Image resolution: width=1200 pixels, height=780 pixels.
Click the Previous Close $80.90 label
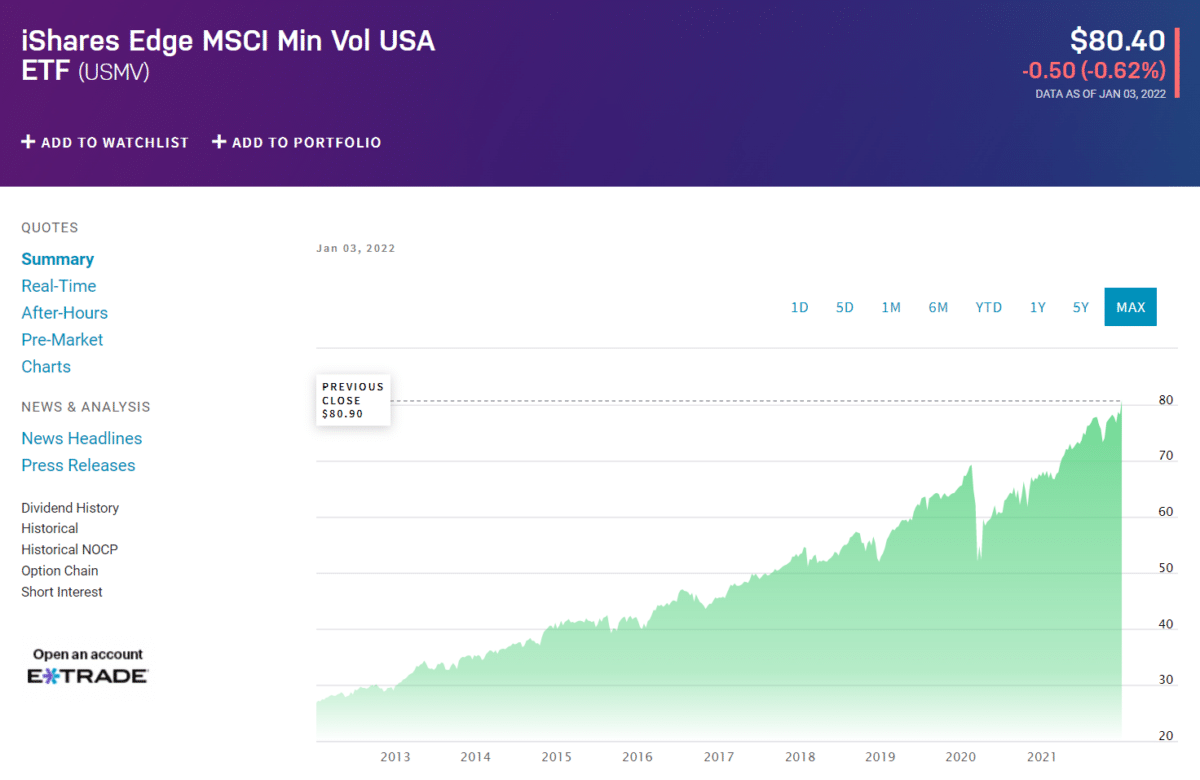pos(353,400)
